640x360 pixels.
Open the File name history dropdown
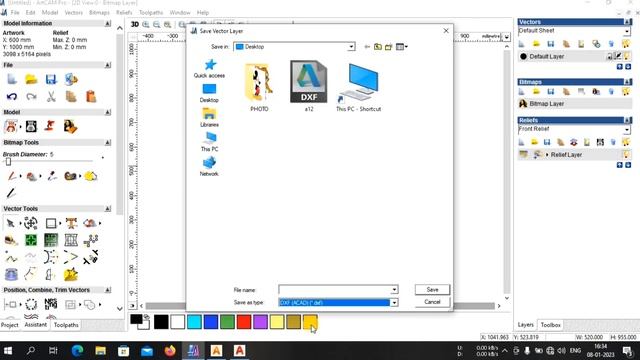point(394,289)
